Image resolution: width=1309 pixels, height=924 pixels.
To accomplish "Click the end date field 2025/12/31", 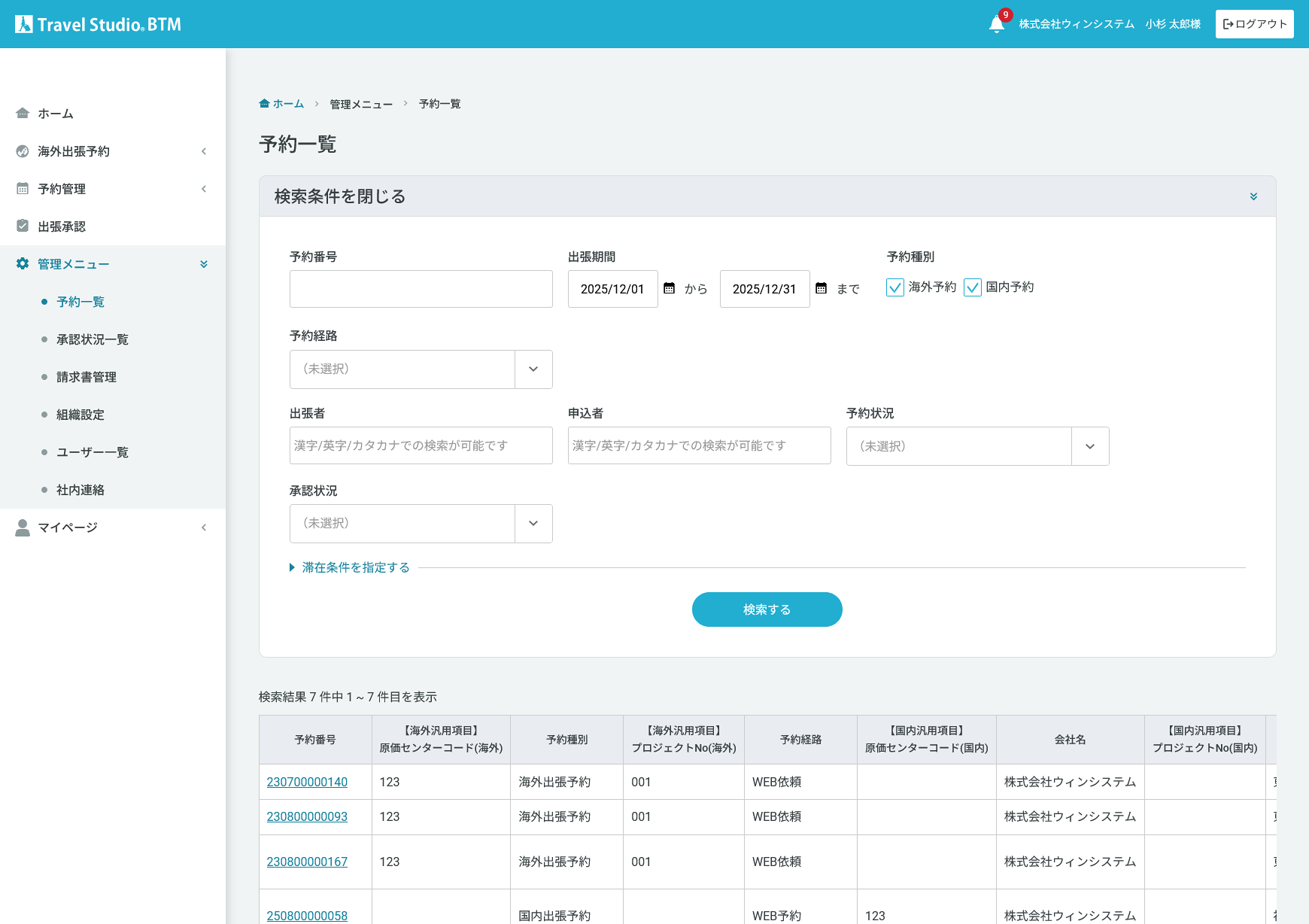I will coord(765,289).
